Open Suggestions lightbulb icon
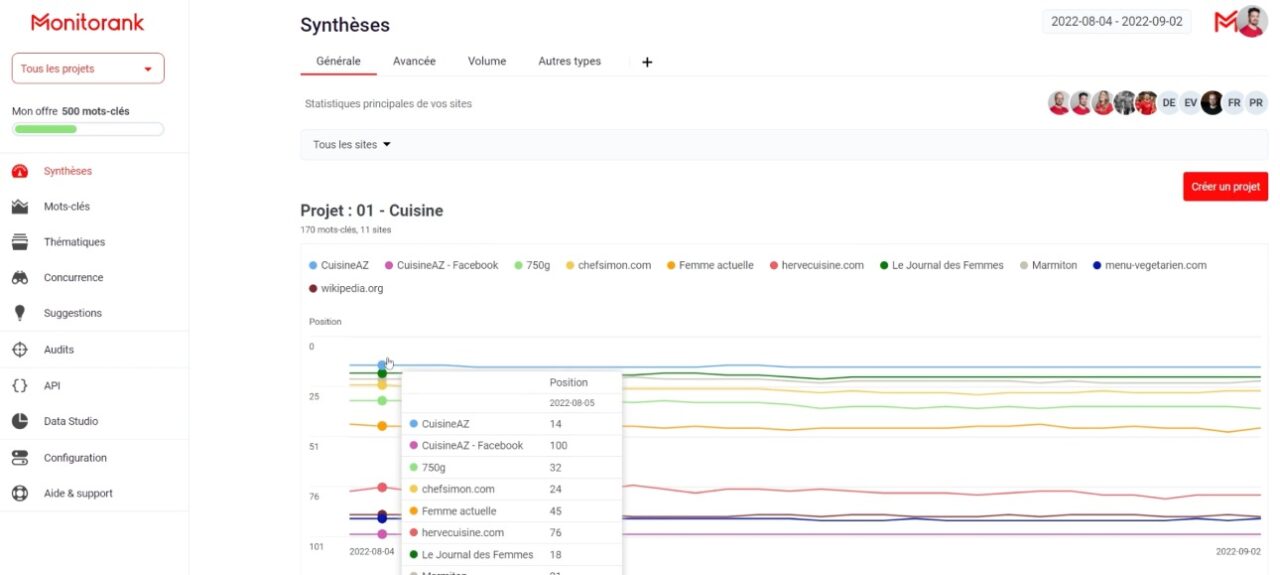 click(x=20, y=313)
